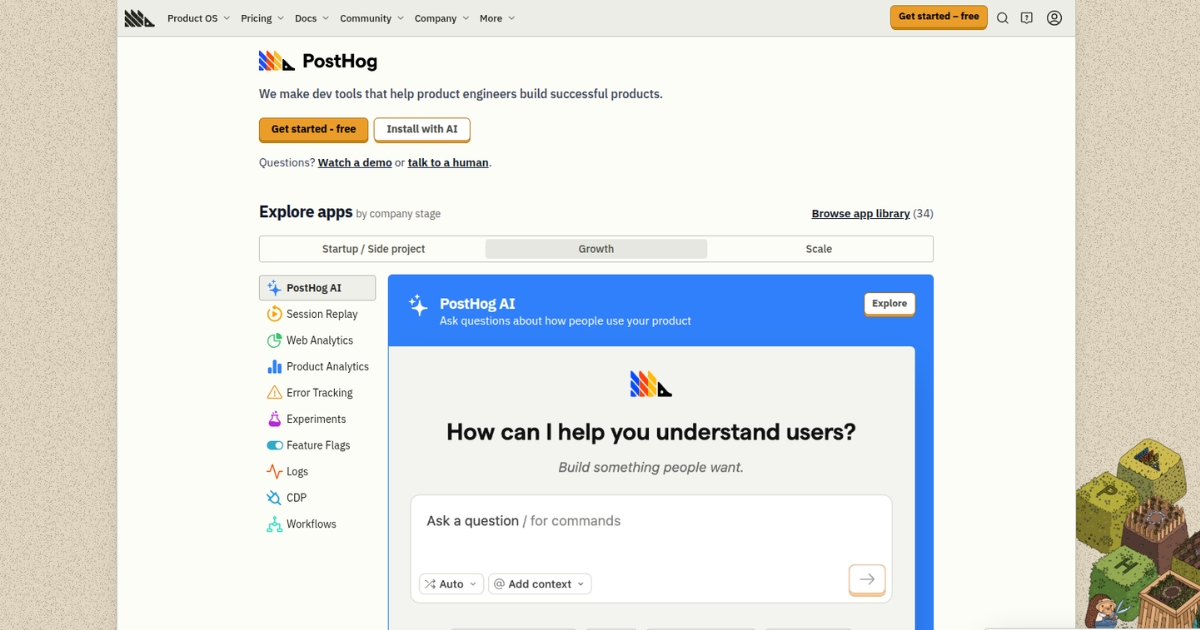The image size is (1200, 630).
Task: Click the PostHog hedgehog logo in navbar
Action: 139,18
